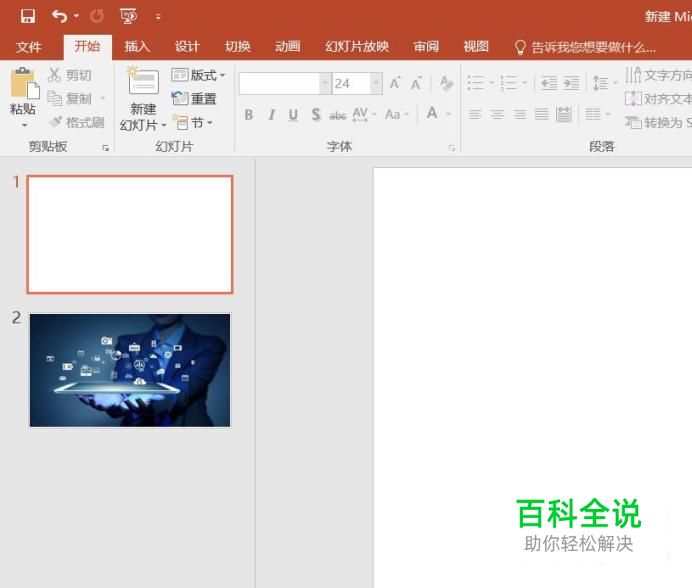
Task: Switch to the 视图 (View) tab
Action: (476, 46)
